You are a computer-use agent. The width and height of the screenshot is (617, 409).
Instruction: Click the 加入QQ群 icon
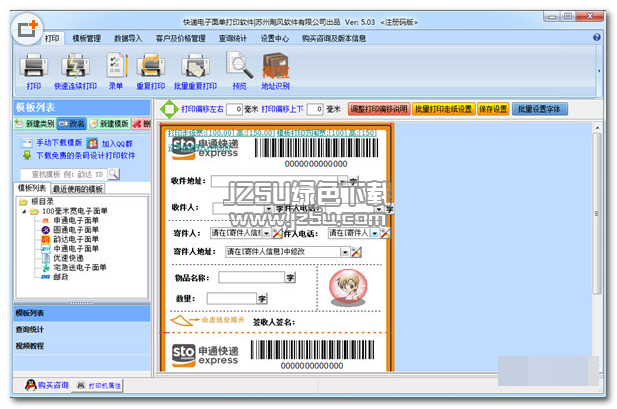(92, 143)
